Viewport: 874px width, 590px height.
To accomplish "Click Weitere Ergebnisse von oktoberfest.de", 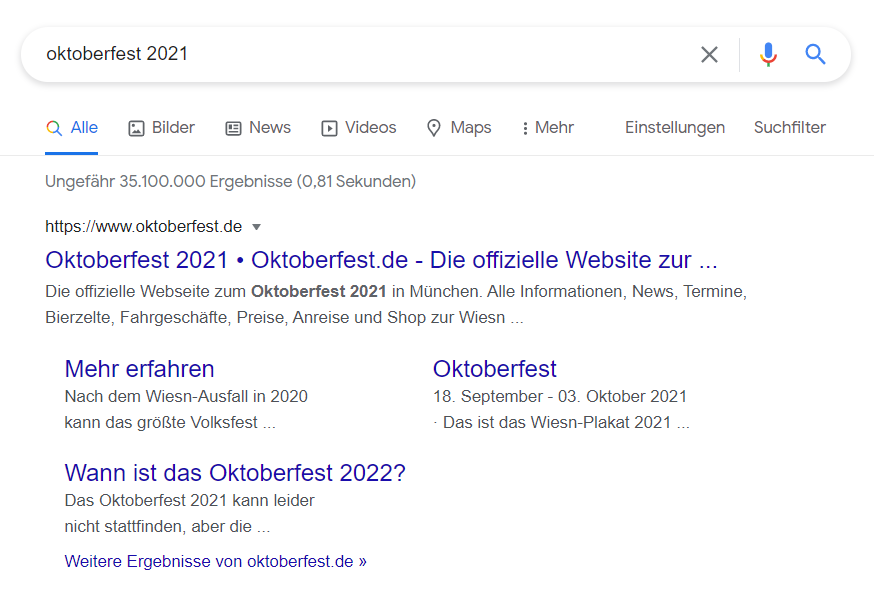I will pos(216,561).
